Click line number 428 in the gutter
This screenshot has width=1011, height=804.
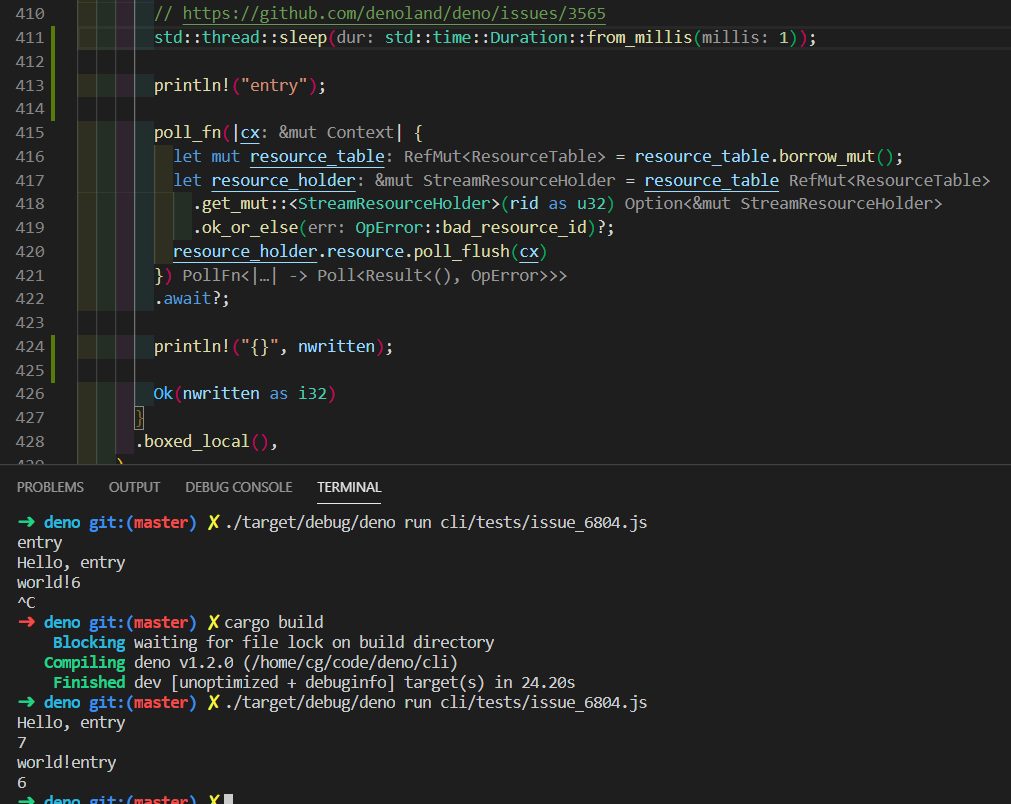click(x=30, y=442)
